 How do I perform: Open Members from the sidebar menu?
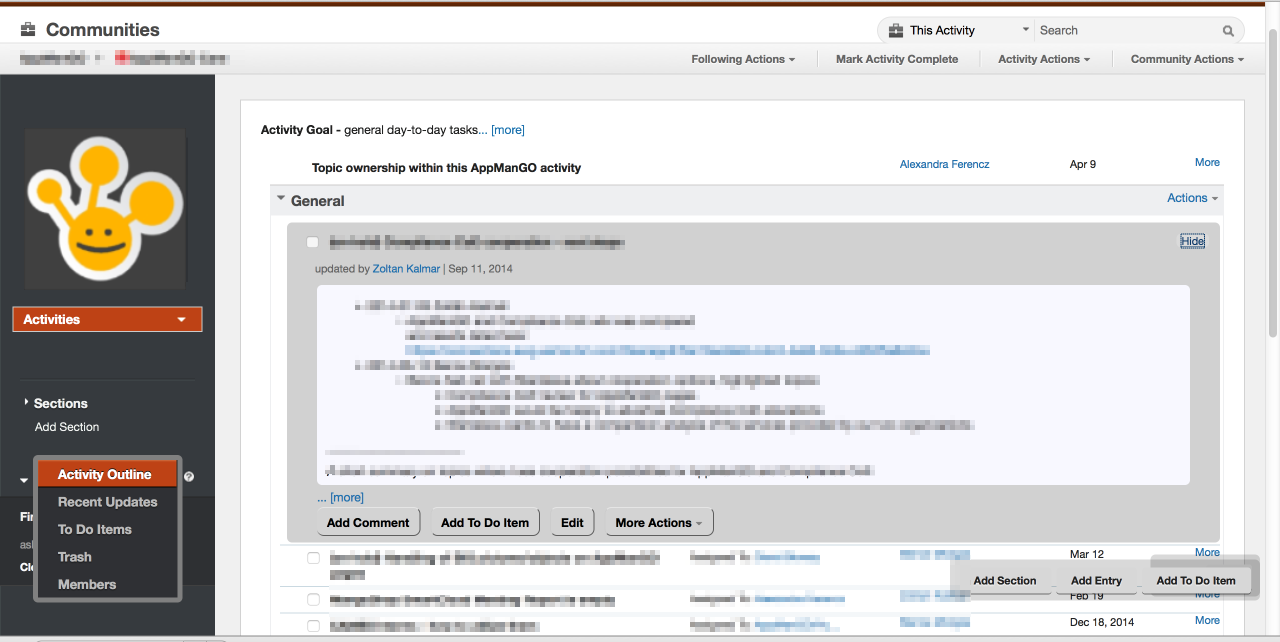pos(86,584)
